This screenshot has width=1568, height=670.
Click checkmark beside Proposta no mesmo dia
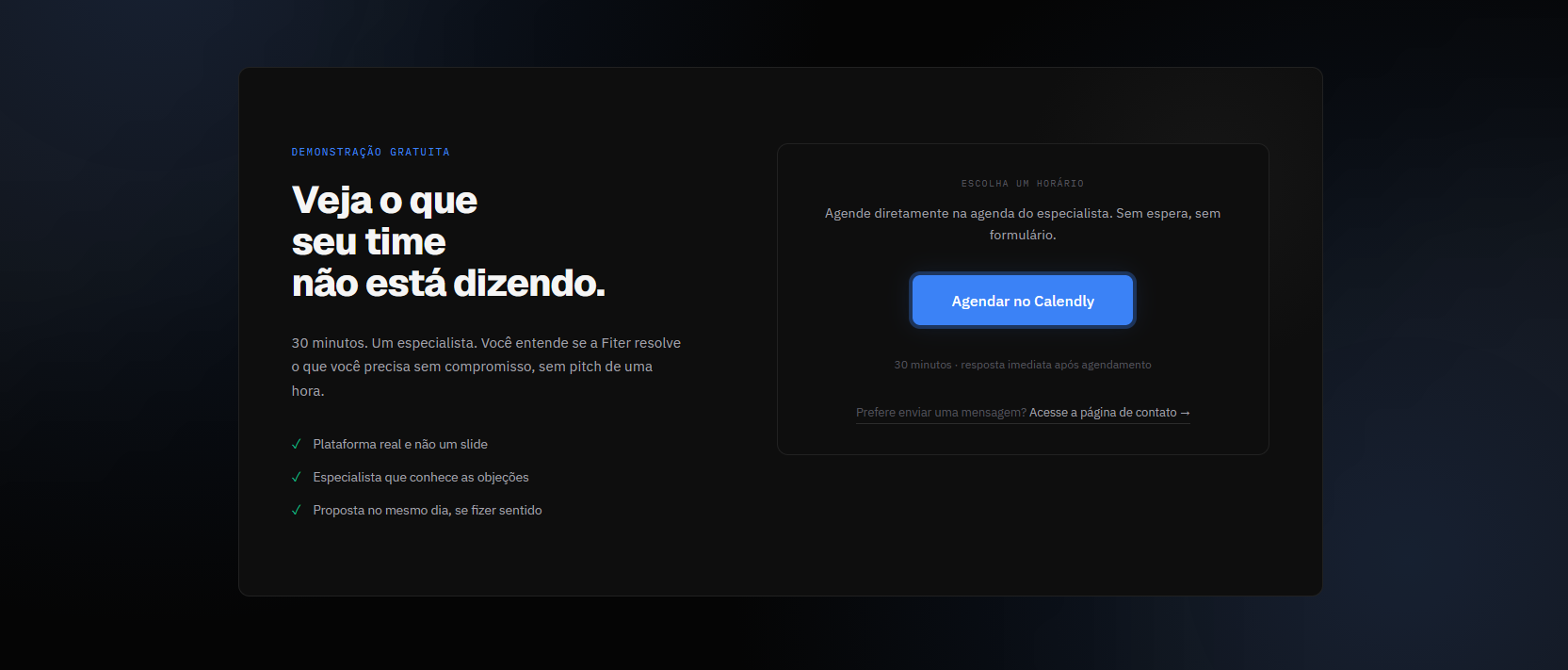click(x=297, y=510)
